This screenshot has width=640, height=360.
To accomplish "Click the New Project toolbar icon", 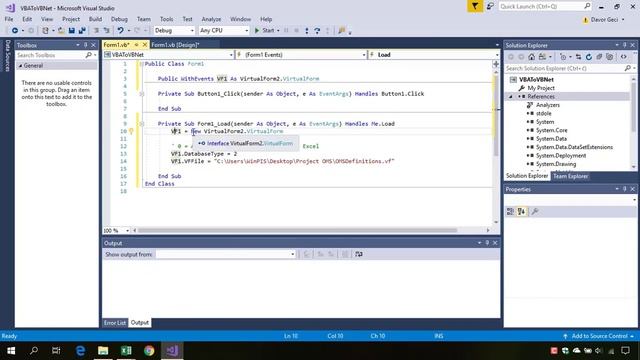I will [45, 31].
